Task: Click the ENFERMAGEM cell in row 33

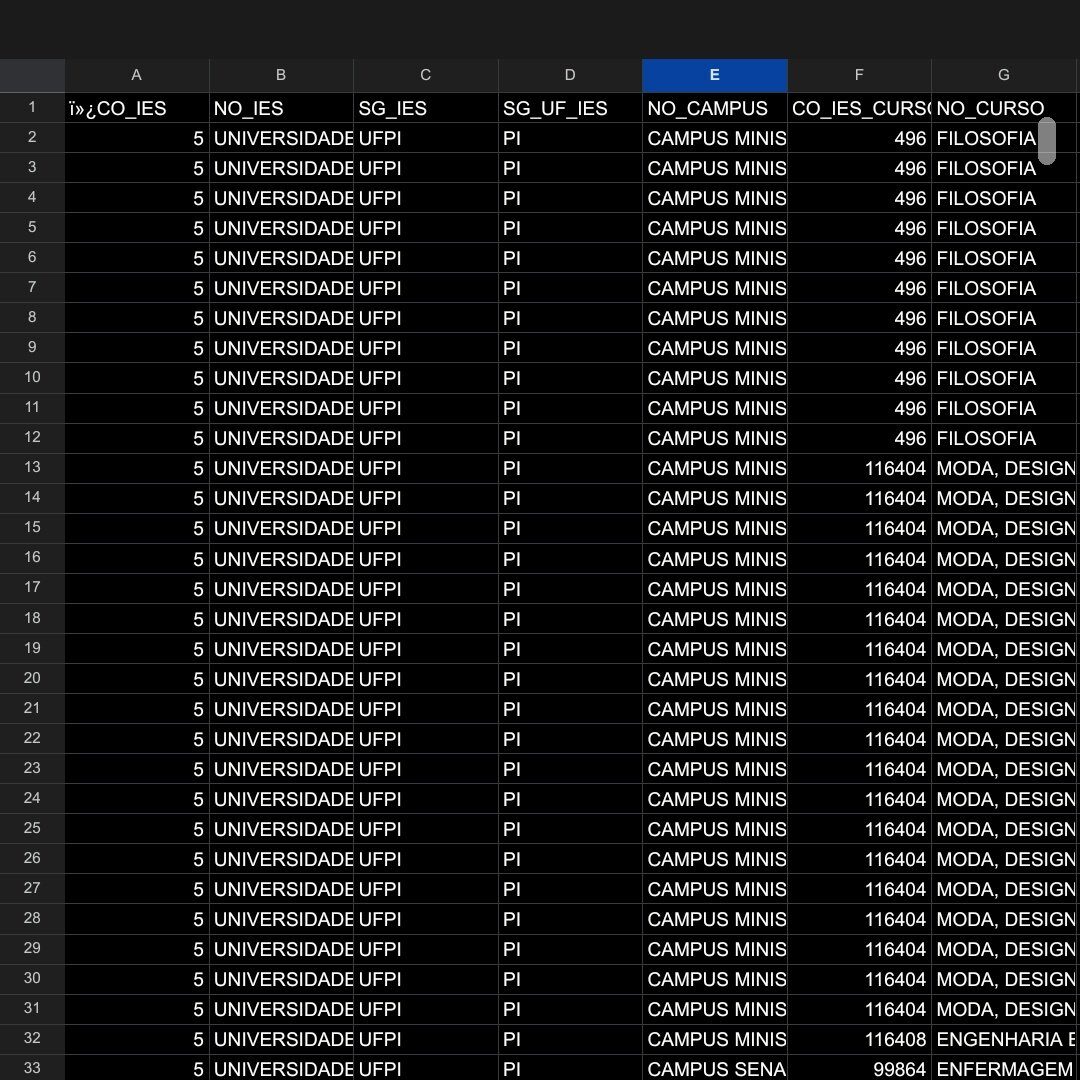Action: 1004,1068
